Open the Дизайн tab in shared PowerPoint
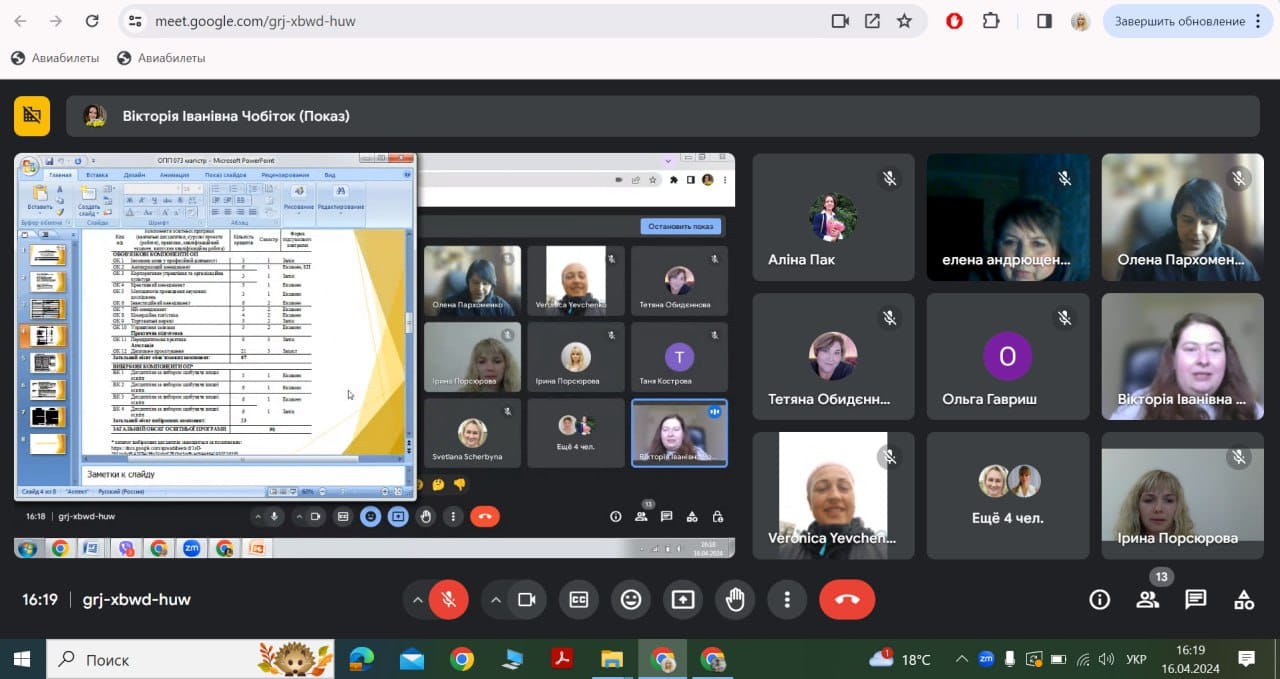This screenshot has height=679, width=1280. [x=134, y=174]
